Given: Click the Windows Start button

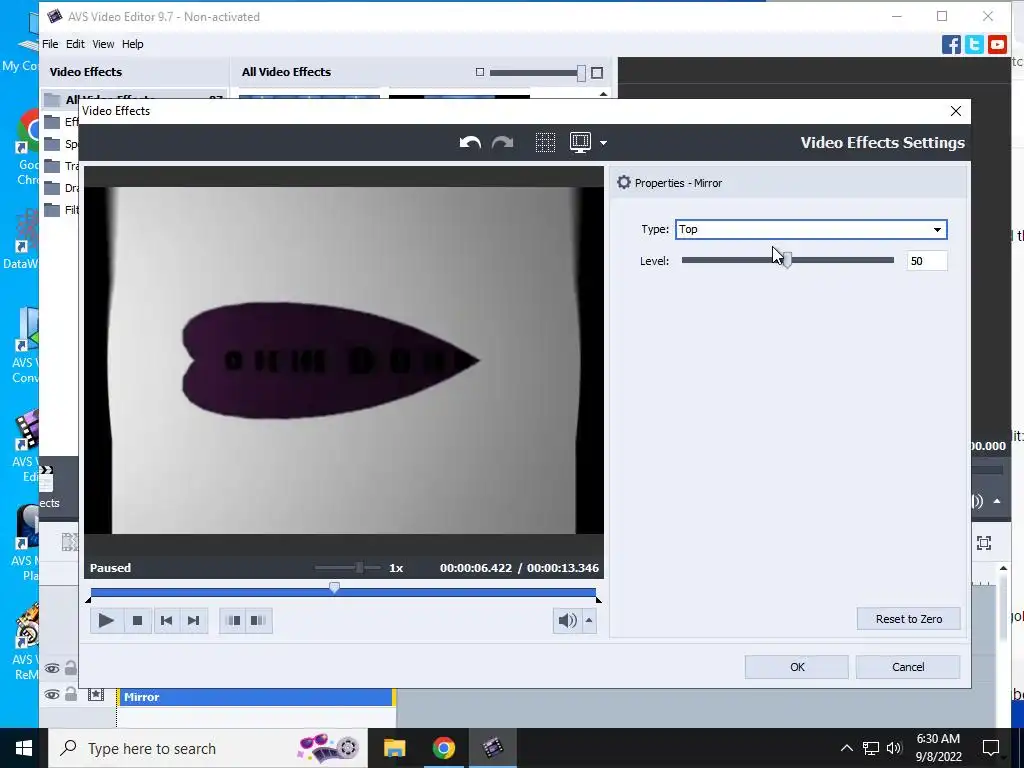Looking at the screenshot, I should pos(24,748).
